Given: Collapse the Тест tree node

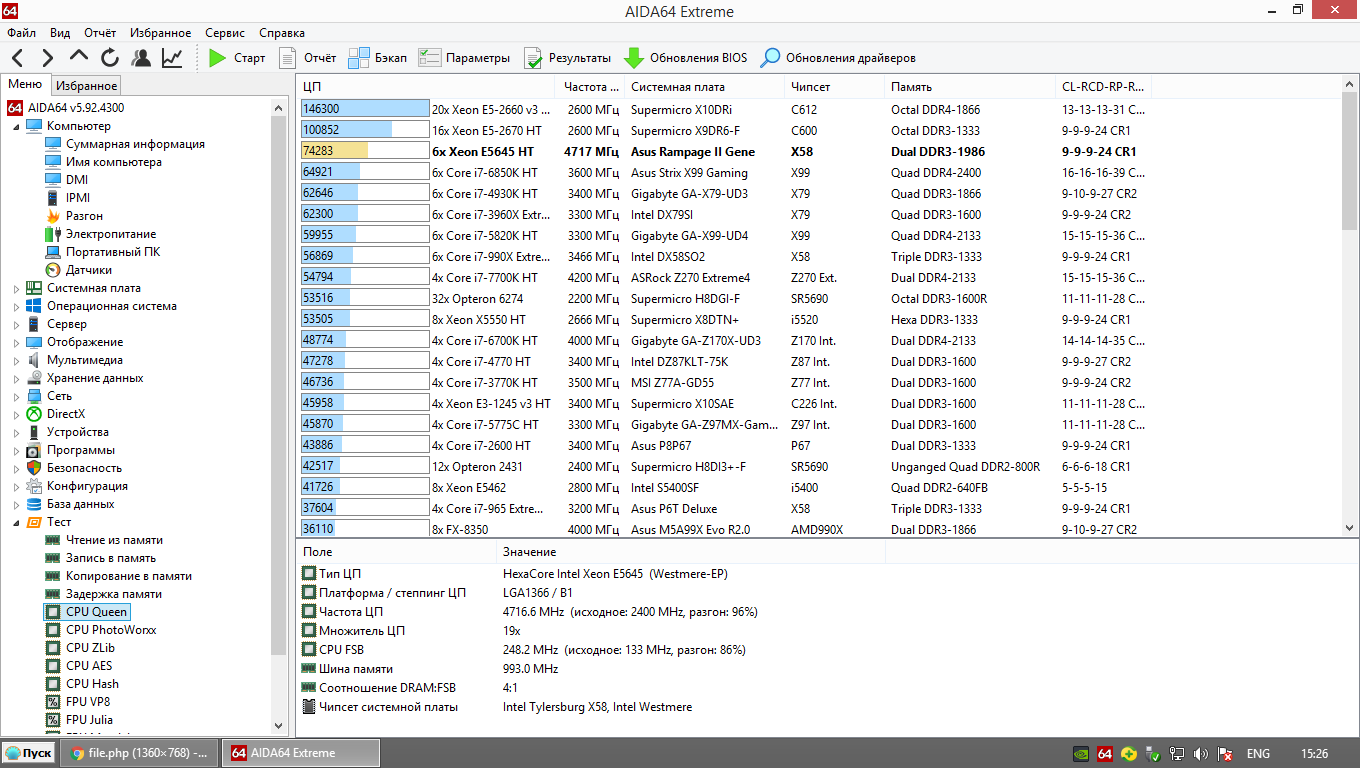Looking at the screenshot, I should [16, 523].
